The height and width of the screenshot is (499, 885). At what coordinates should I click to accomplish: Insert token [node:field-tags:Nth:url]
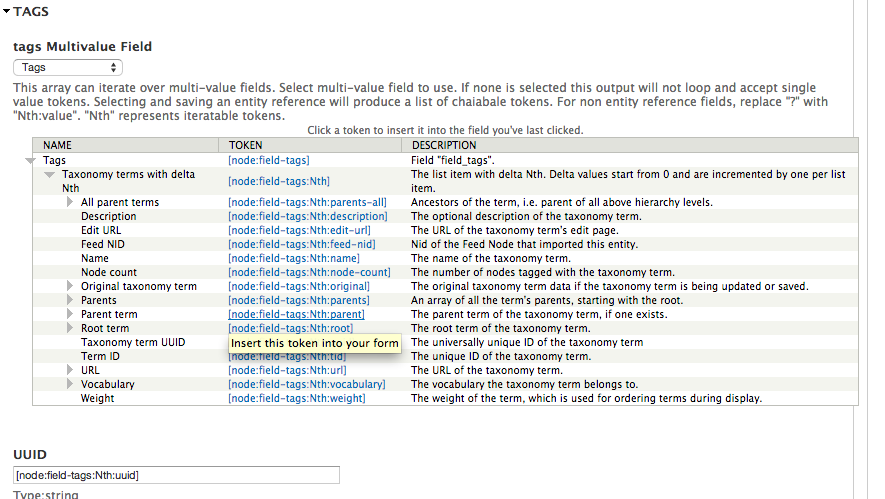[x=287, y=370]
